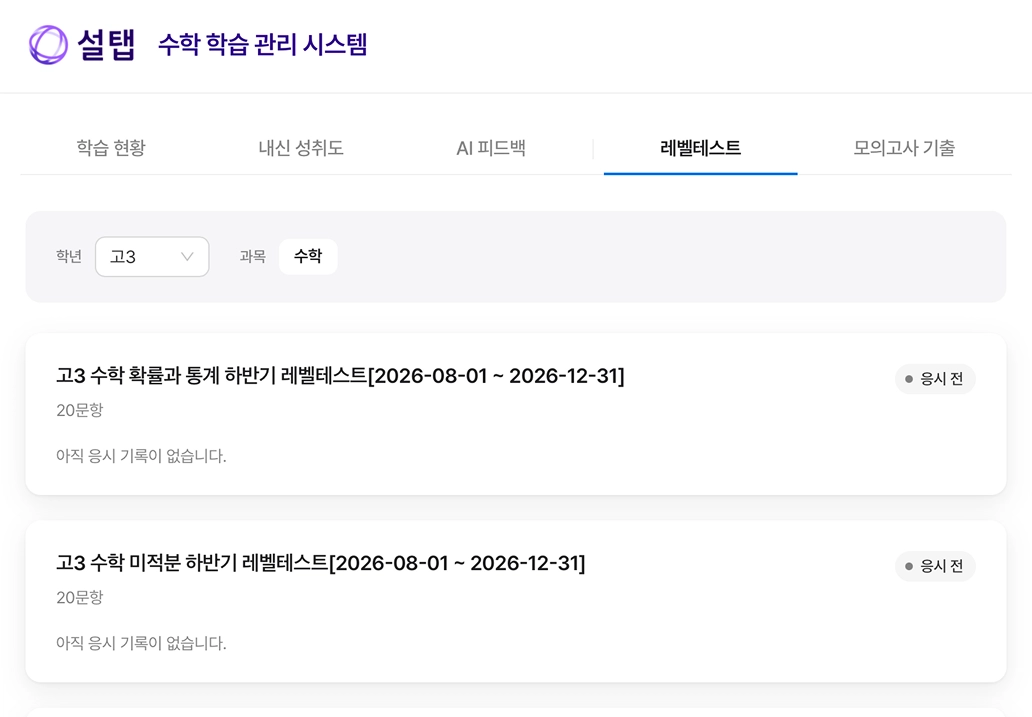Screen dimensions: 1032x717
Task: Select the 수학 subject chip
Action: point(308,256)
